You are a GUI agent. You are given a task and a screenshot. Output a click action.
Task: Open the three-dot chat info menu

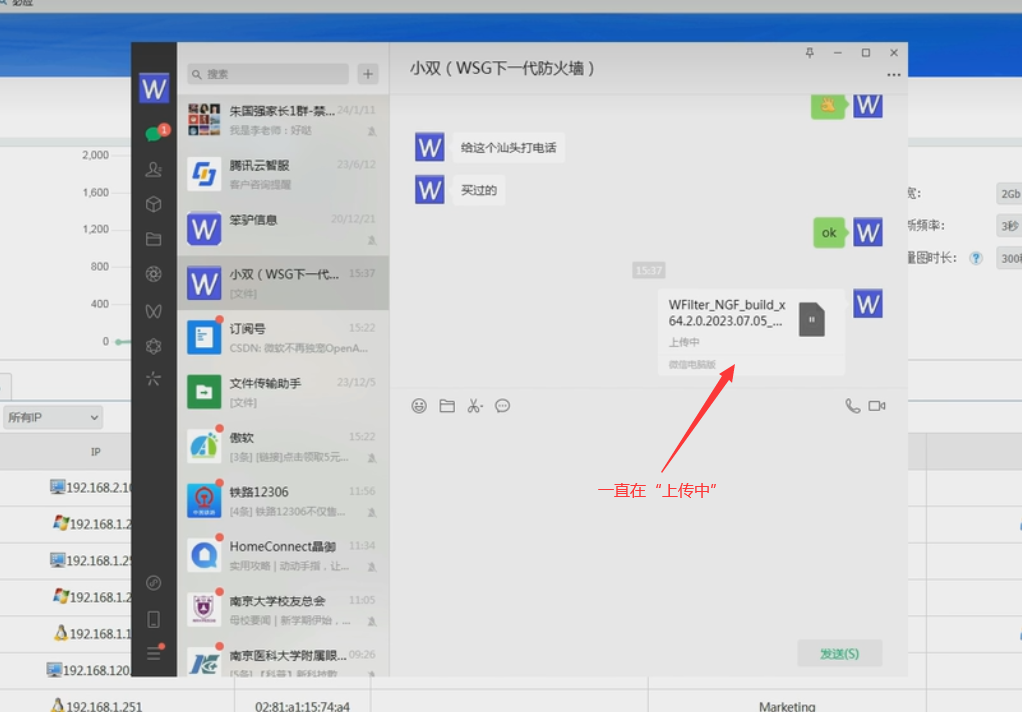tap(893, 75)
